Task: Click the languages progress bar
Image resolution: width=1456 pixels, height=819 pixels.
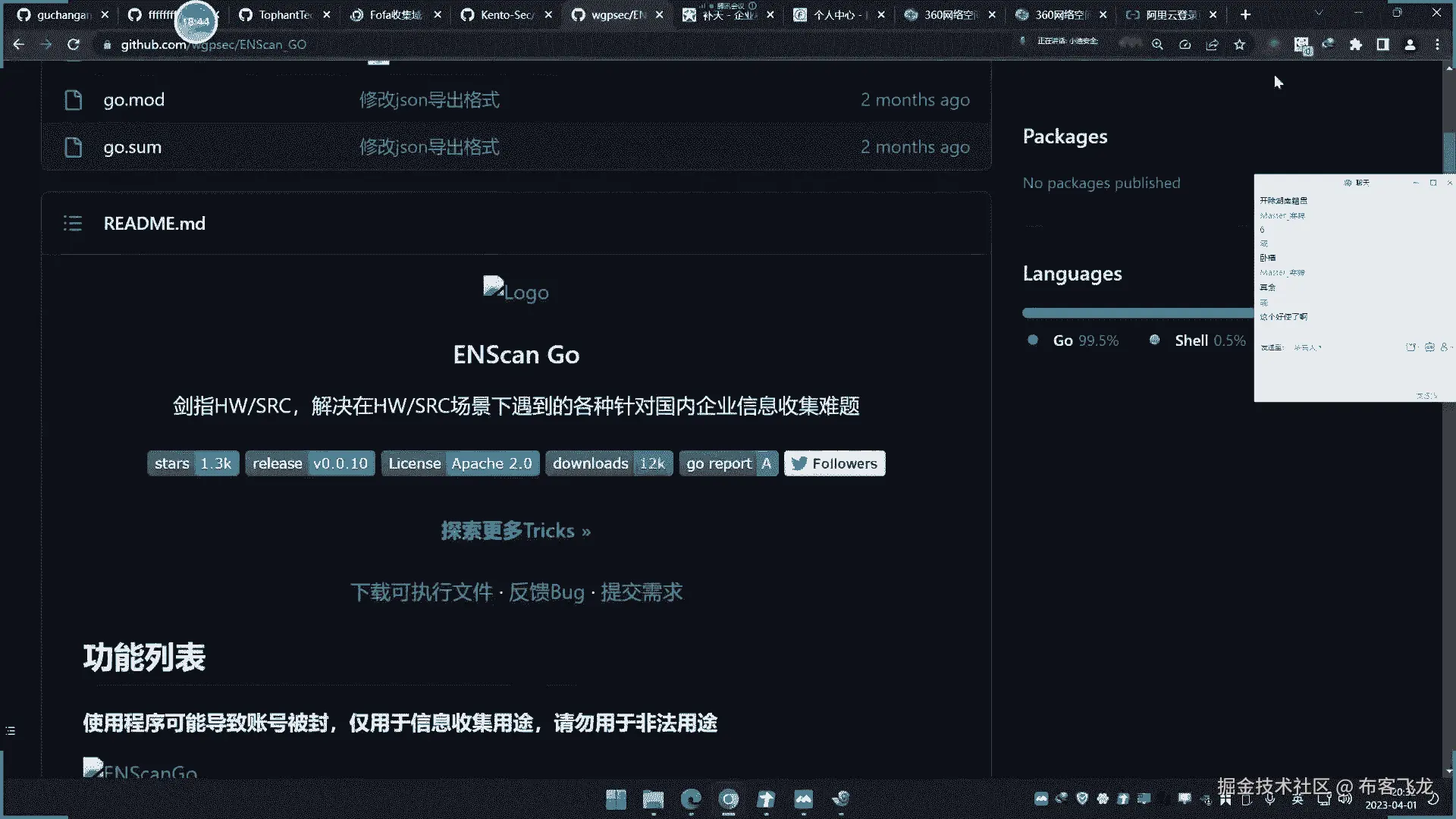Action: pyautogui.click(x=1136, y=312)
